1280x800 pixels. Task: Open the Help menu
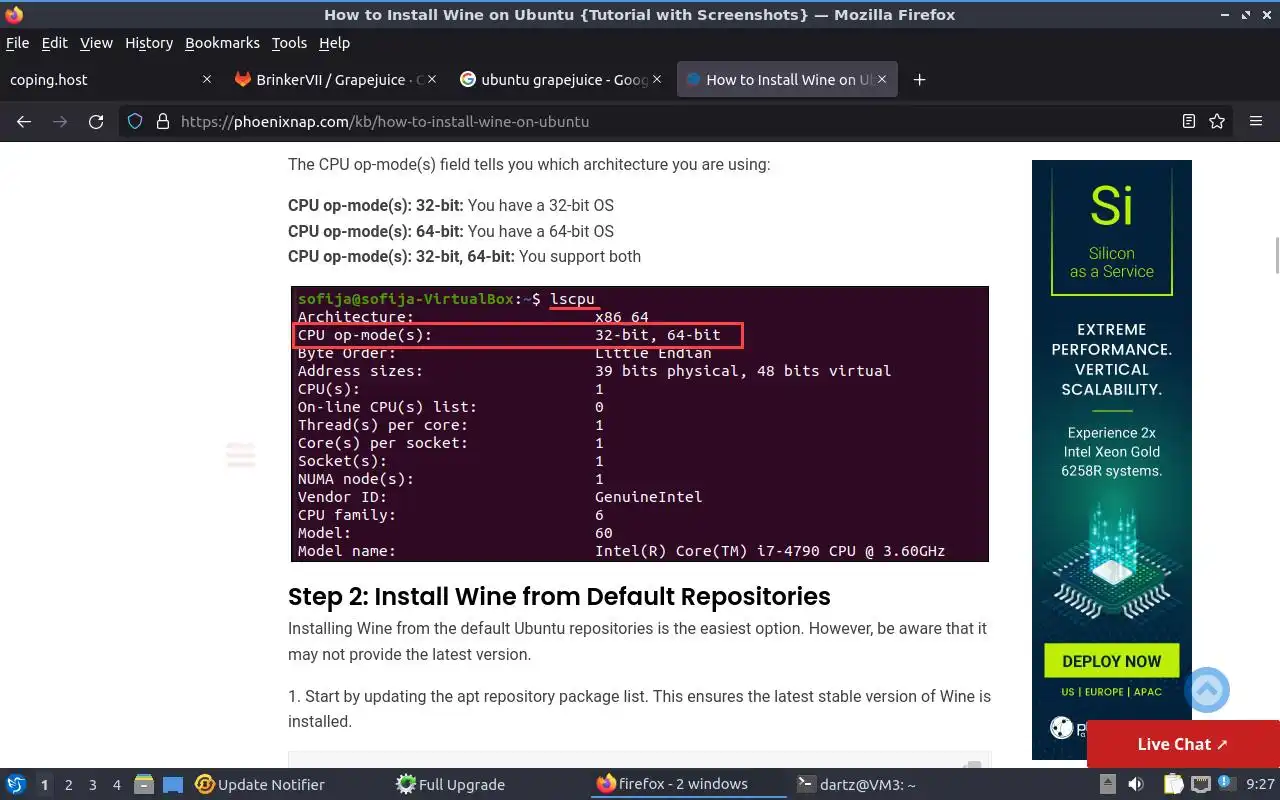[334, 43]
